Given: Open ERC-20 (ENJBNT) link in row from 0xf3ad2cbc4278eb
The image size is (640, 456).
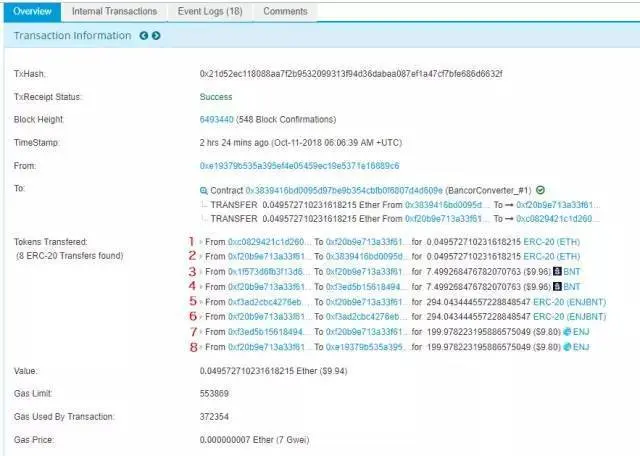Looking at the screenshot, I should coord(569,302).
